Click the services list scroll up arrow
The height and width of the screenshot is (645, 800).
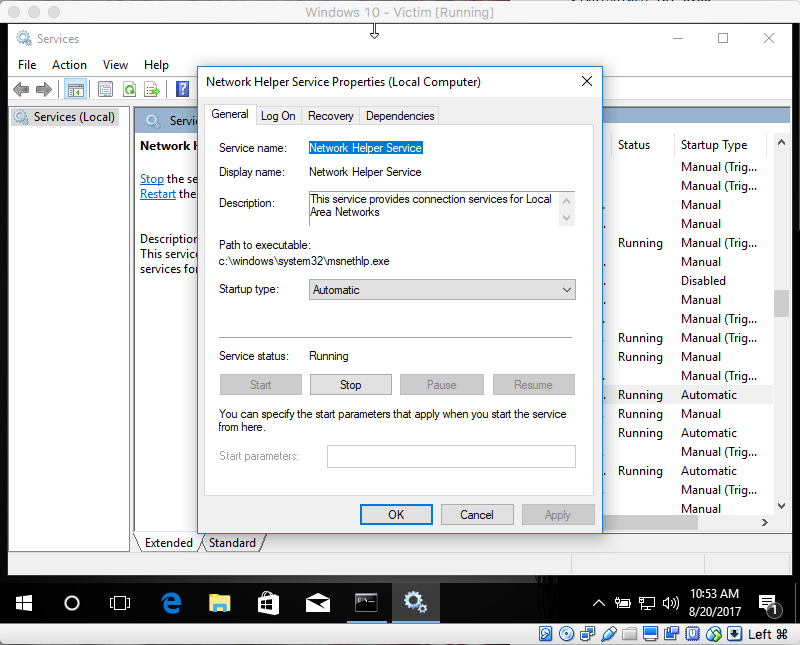coord(781,142)
